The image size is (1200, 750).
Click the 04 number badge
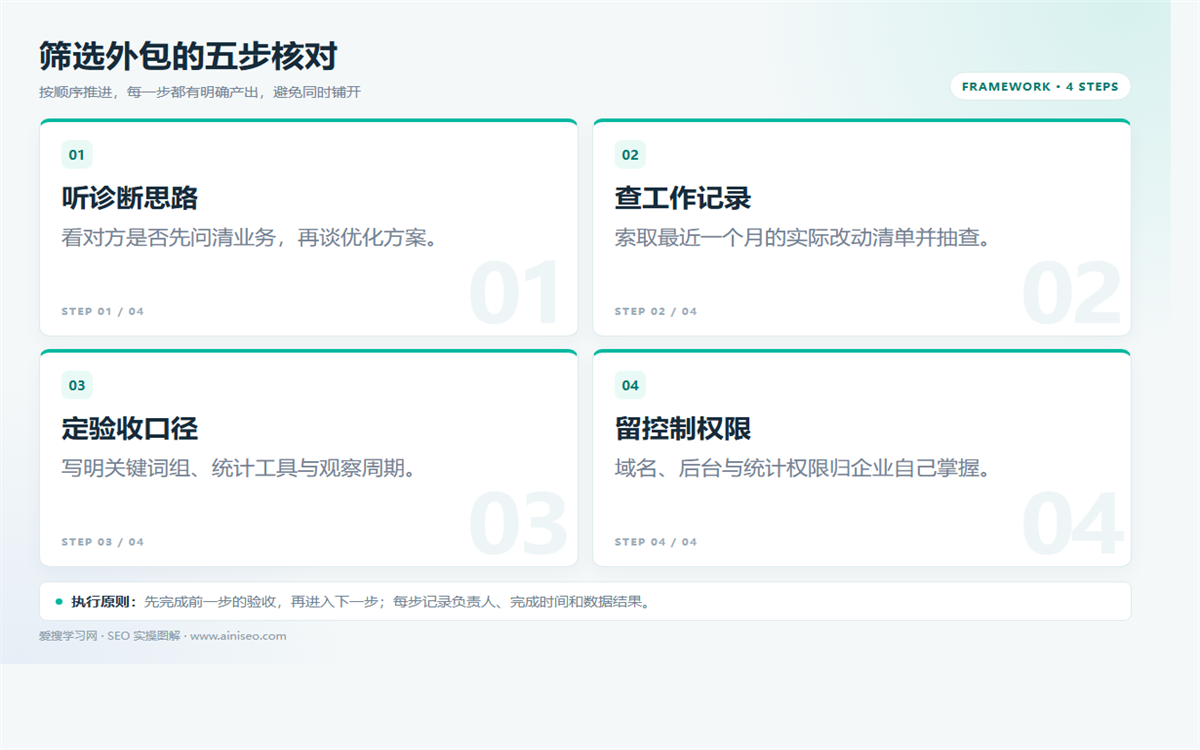(x=630, y=385)
